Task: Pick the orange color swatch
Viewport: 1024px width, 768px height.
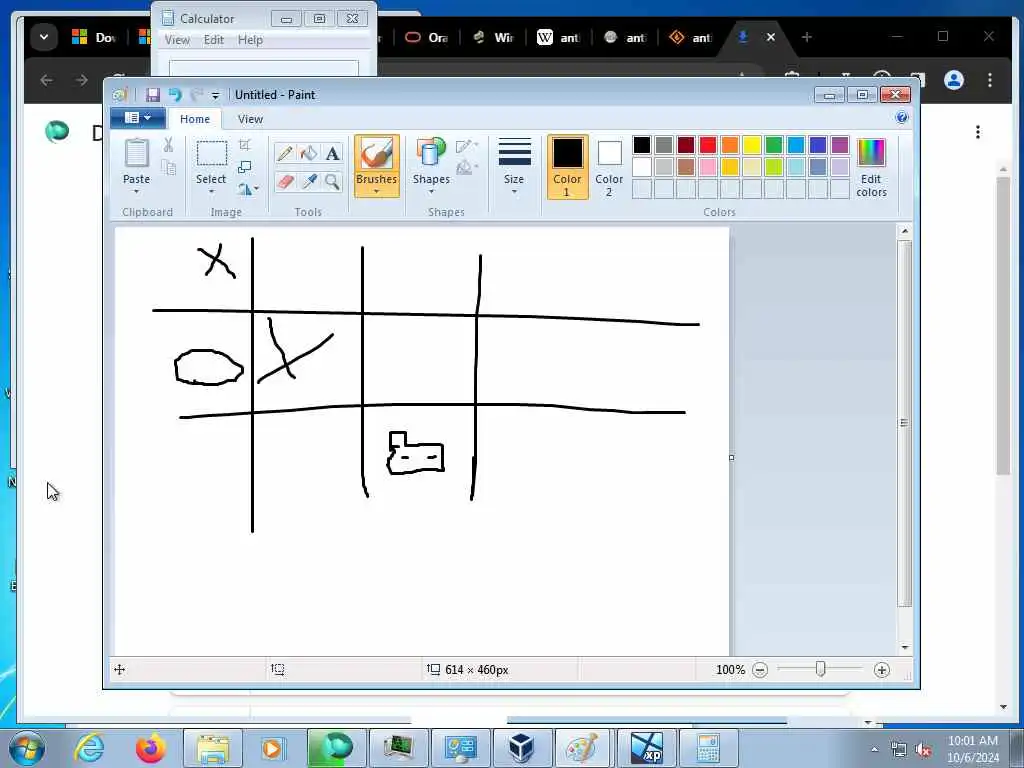Action: 730,145
